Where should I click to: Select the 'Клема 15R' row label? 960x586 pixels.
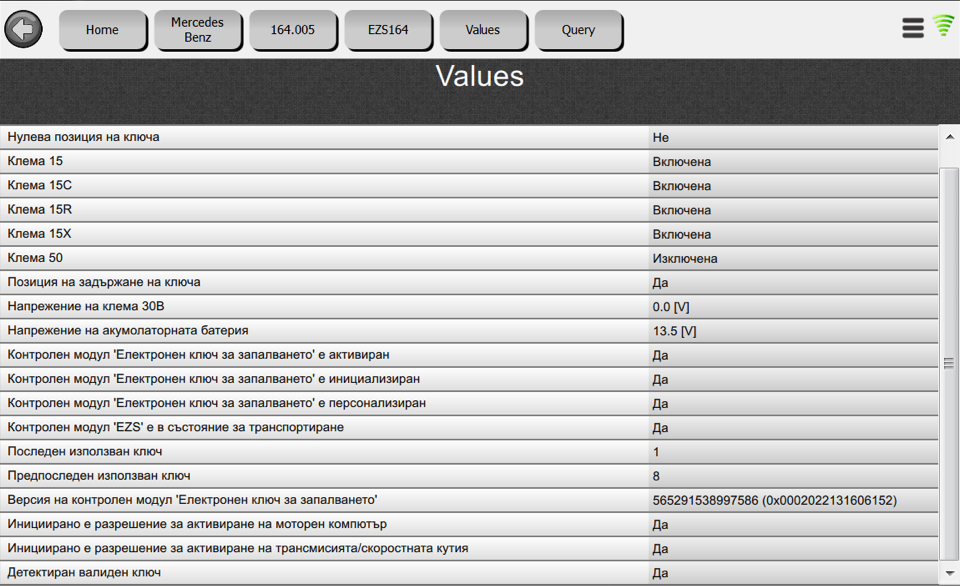click(x=39, y=209)
